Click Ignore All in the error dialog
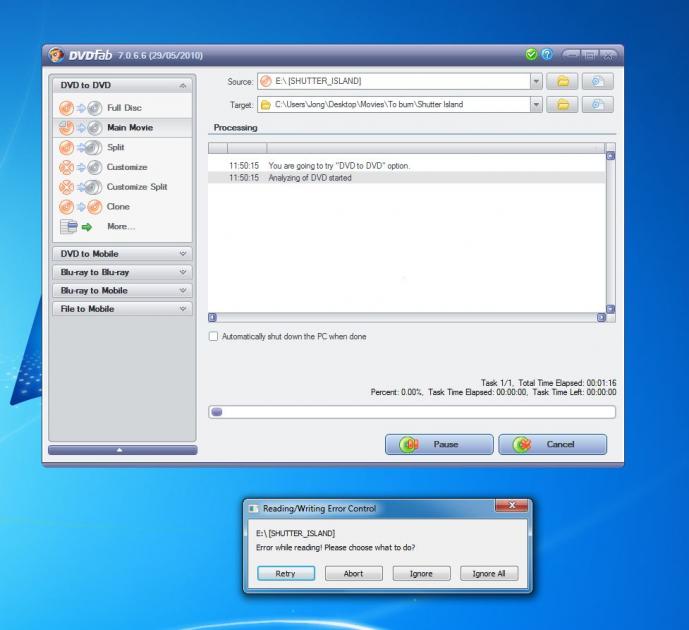 [x=489, y=573]
